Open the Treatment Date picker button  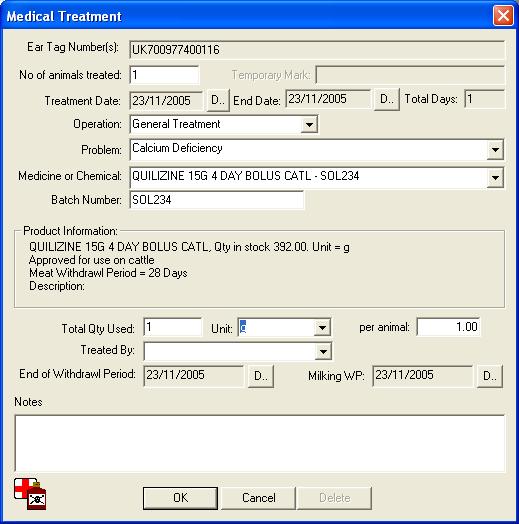218,100
